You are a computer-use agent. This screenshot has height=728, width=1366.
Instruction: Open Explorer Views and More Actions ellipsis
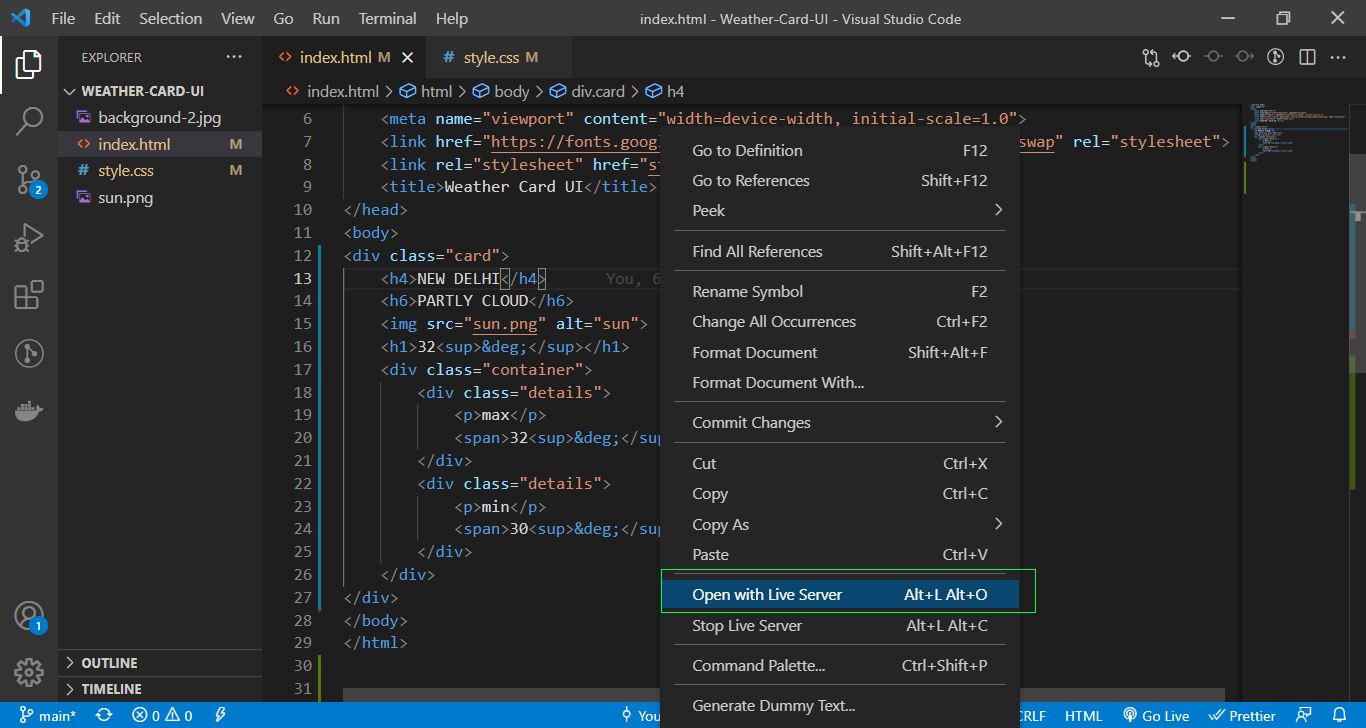[234, 57]
